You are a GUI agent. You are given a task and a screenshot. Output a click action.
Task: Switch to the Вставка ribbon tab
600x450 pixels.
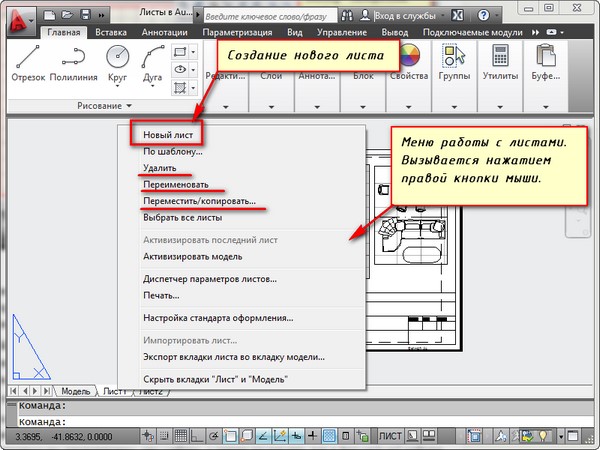[110, 34]
